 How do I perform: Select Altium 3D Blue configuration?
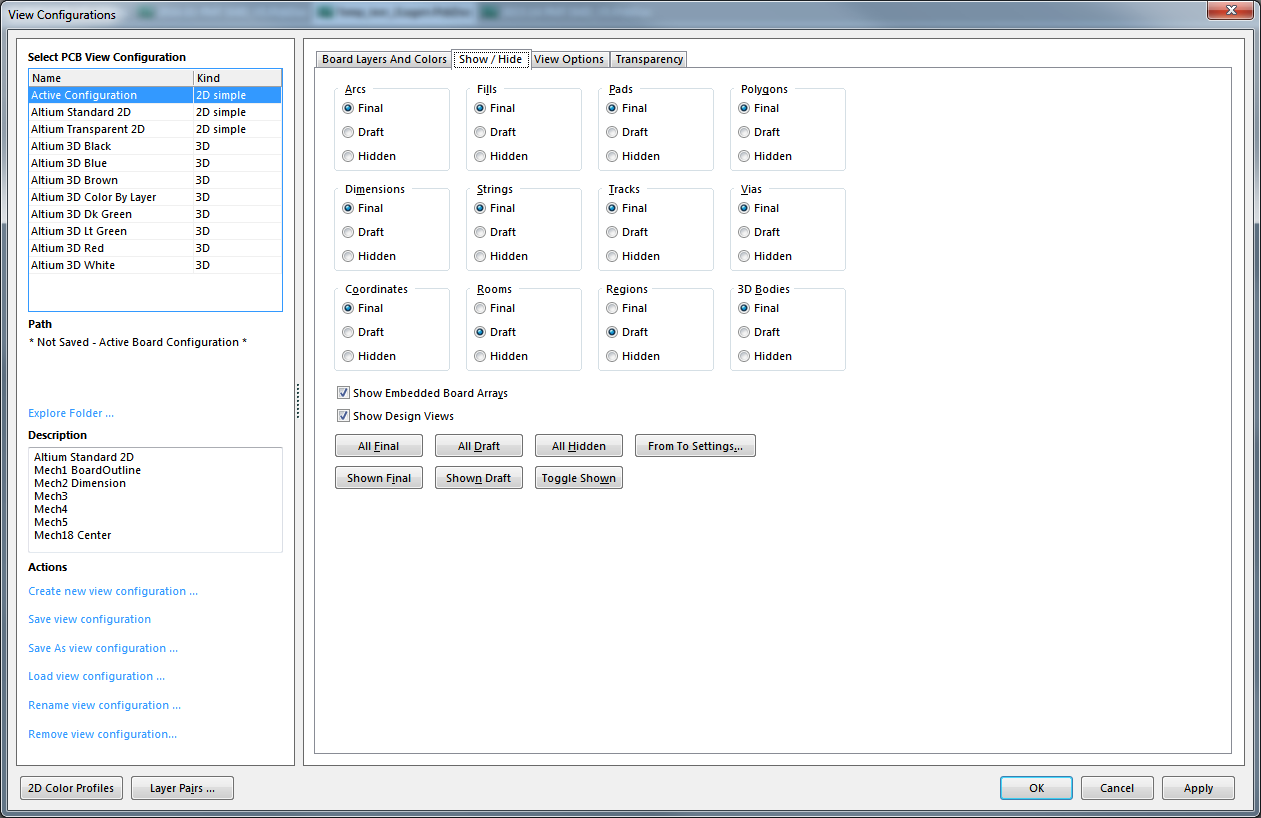point(155,163)
